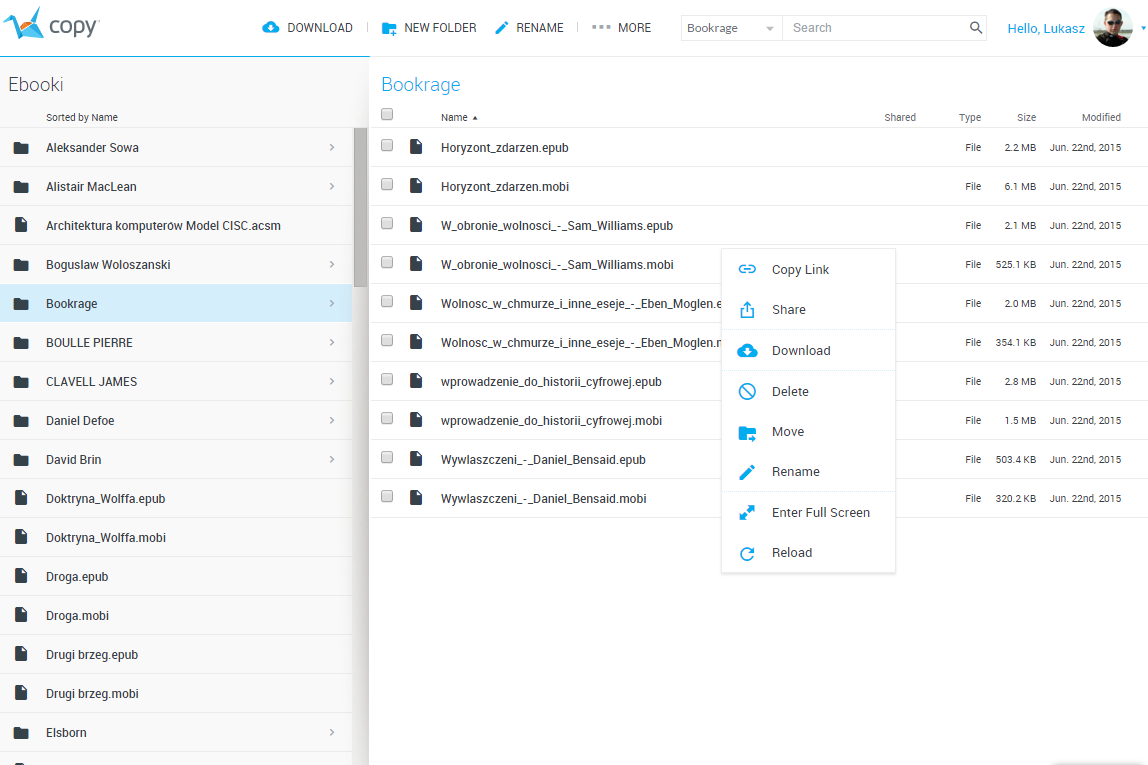Select checkbox for Wywlaszczeni_-_Daniel_Bensaid.mobi
This screenshot has width=1148, height=765.
[x=387, y=497]
